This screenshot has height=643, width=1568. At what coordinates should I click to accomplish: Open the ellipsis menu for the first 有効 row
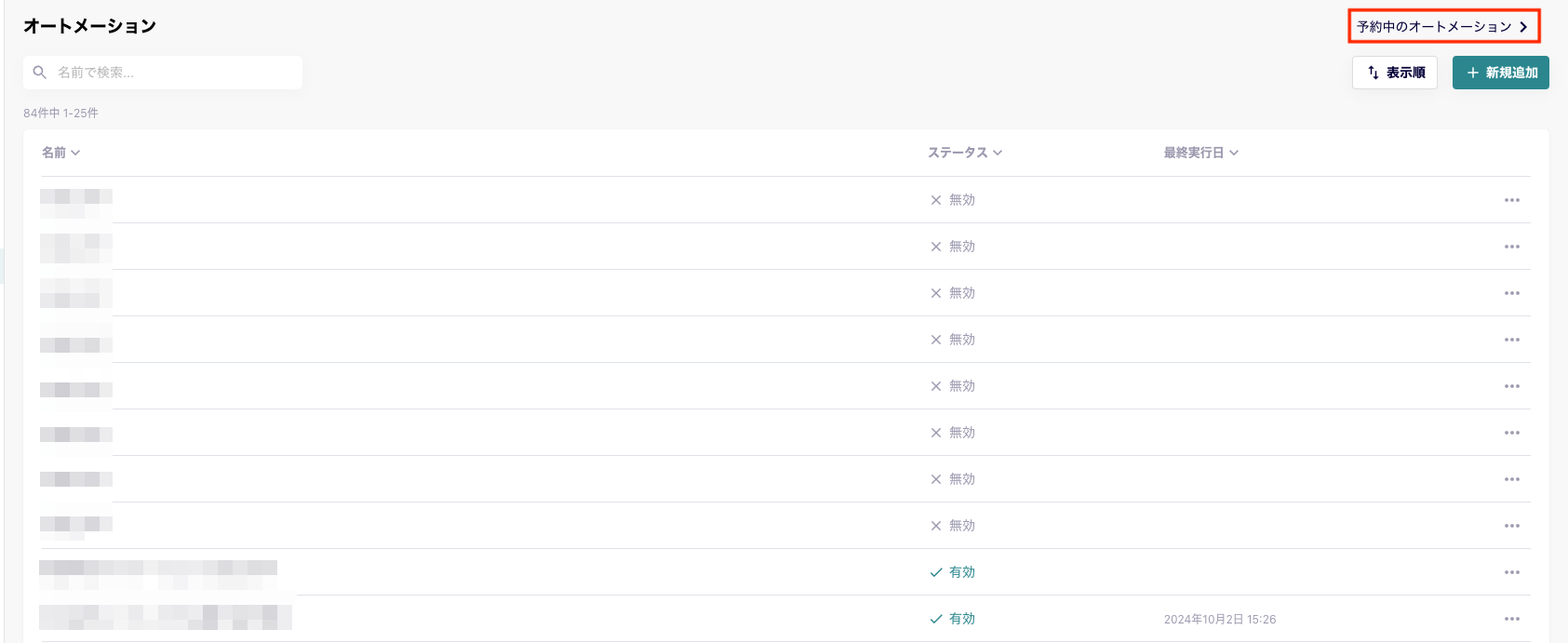tap(1511, 572)
